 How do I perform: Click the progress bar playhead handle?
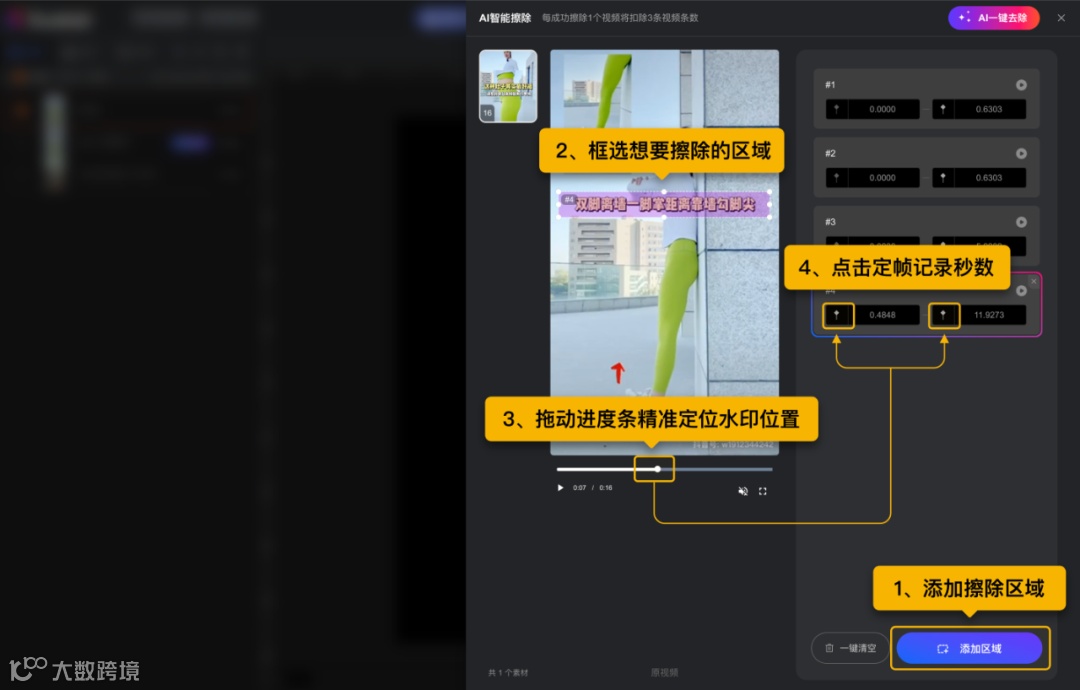(656, 468)
